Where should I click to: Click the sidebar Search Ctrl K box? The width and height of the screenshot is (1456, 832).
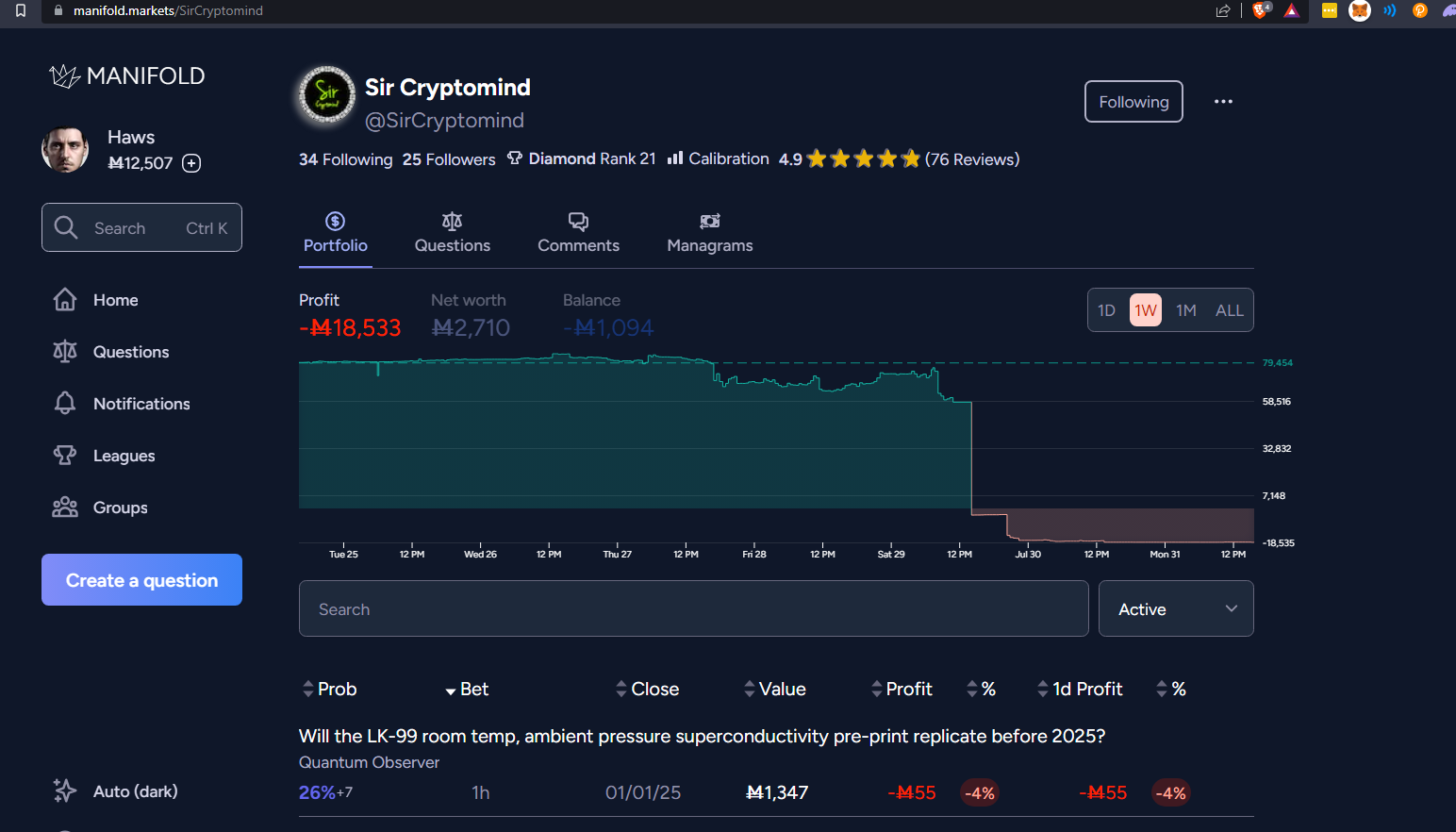[x=141, y=227]
